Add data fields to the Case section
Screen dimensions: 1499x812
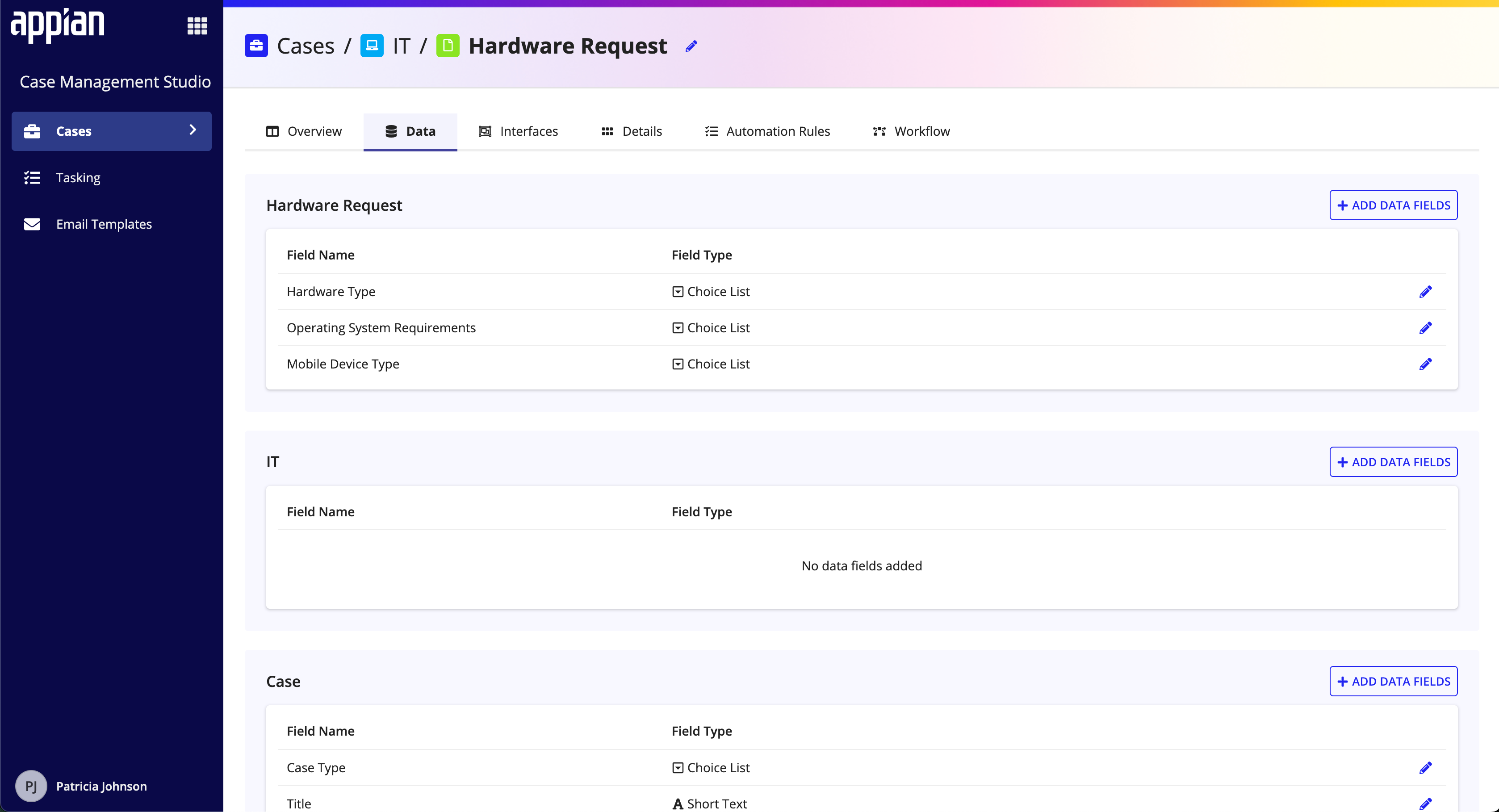(1393, 681)
